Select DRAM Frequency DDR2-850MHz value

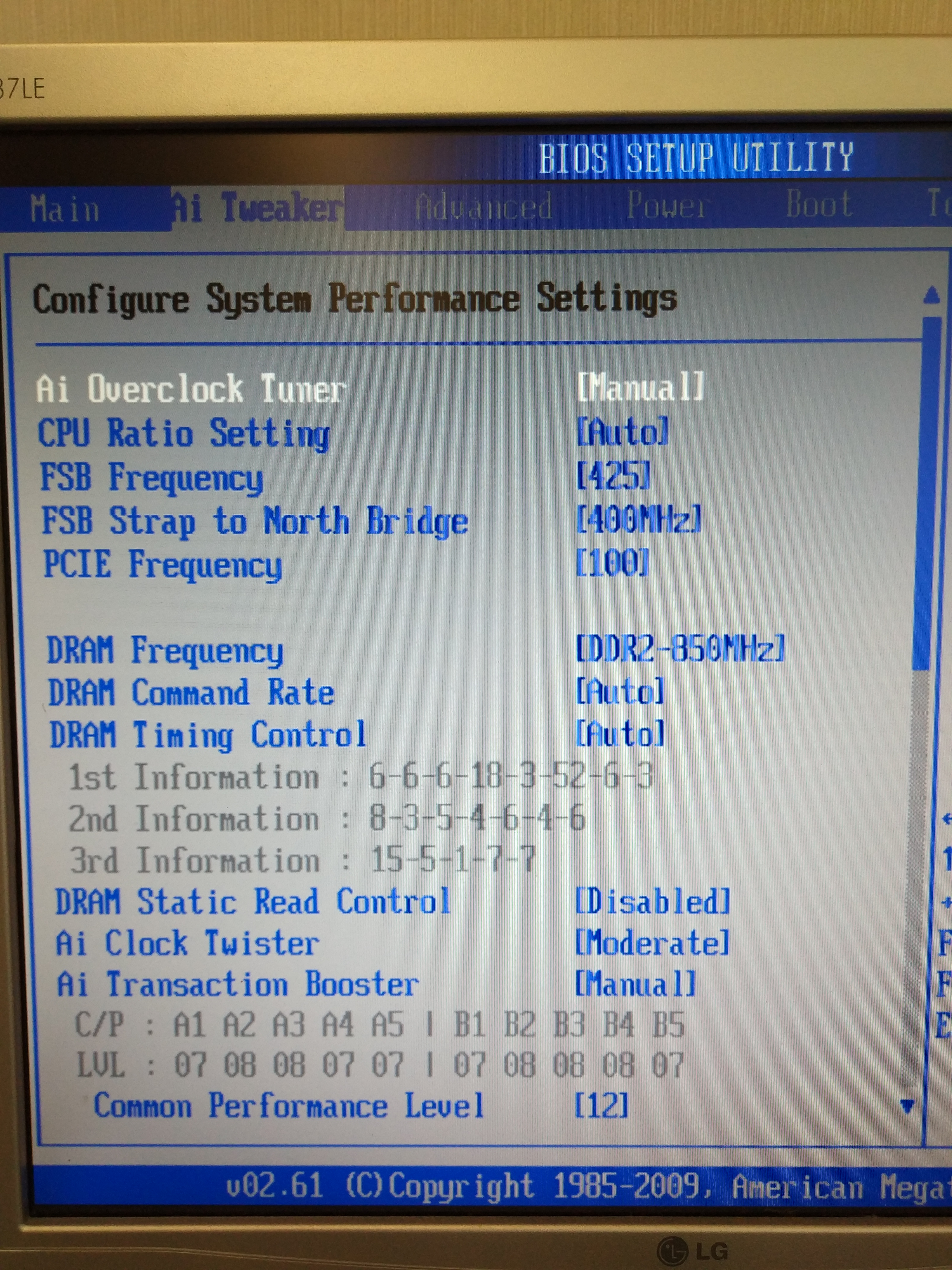pyautogui.click(x=680, y=649)
